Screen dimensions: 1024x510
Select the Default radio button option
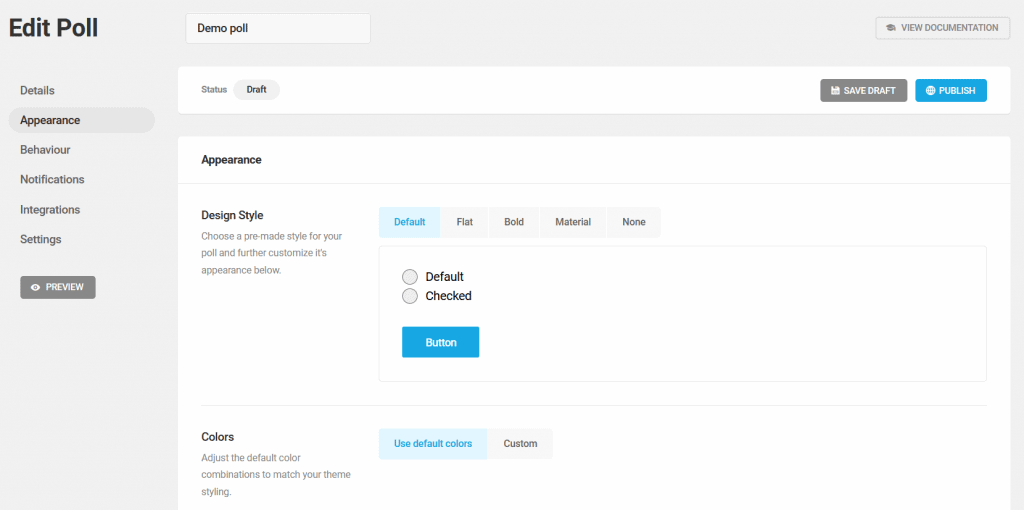(409, 277)
